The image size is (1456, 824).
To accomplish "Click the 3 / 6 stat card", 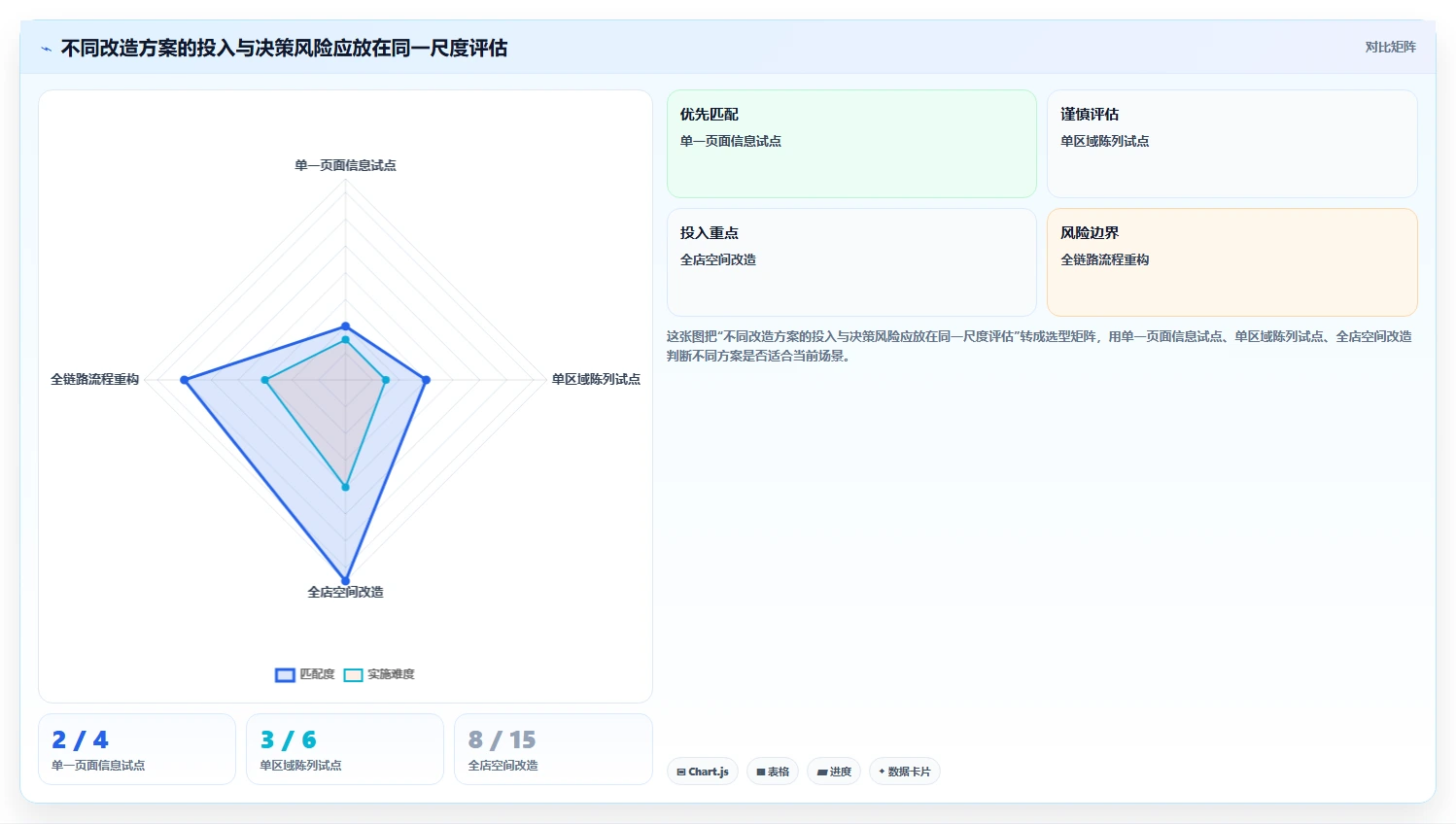I will (x=345, y=749).
